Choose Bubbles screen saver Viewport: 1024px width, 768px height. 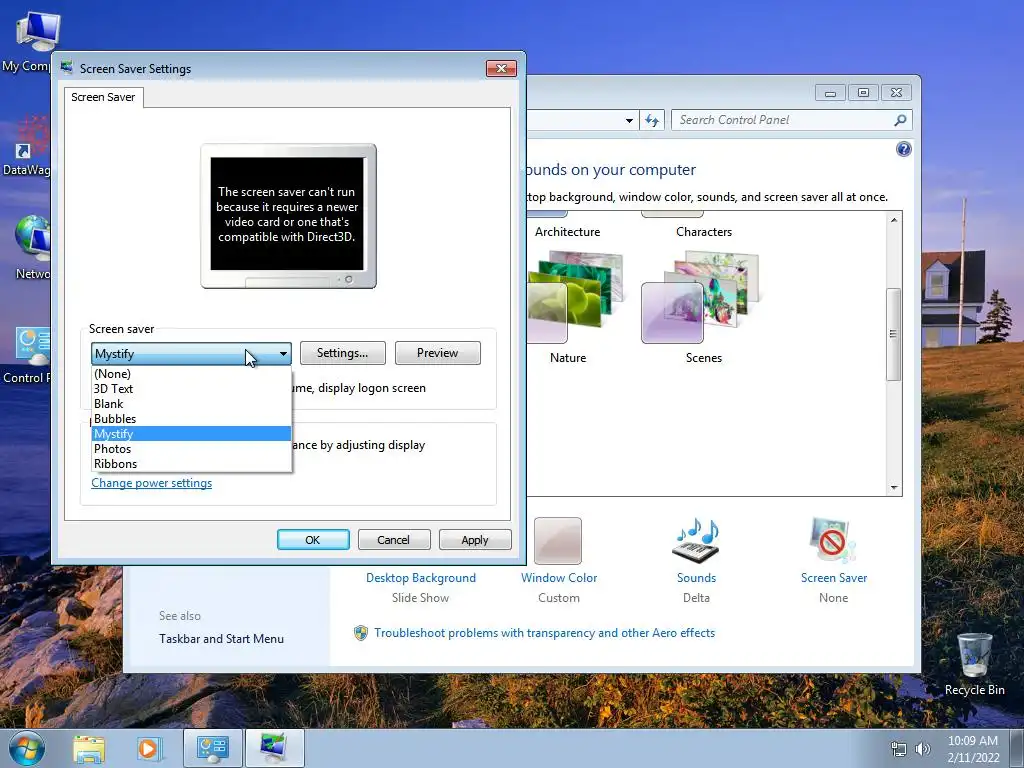pos(191,419)
